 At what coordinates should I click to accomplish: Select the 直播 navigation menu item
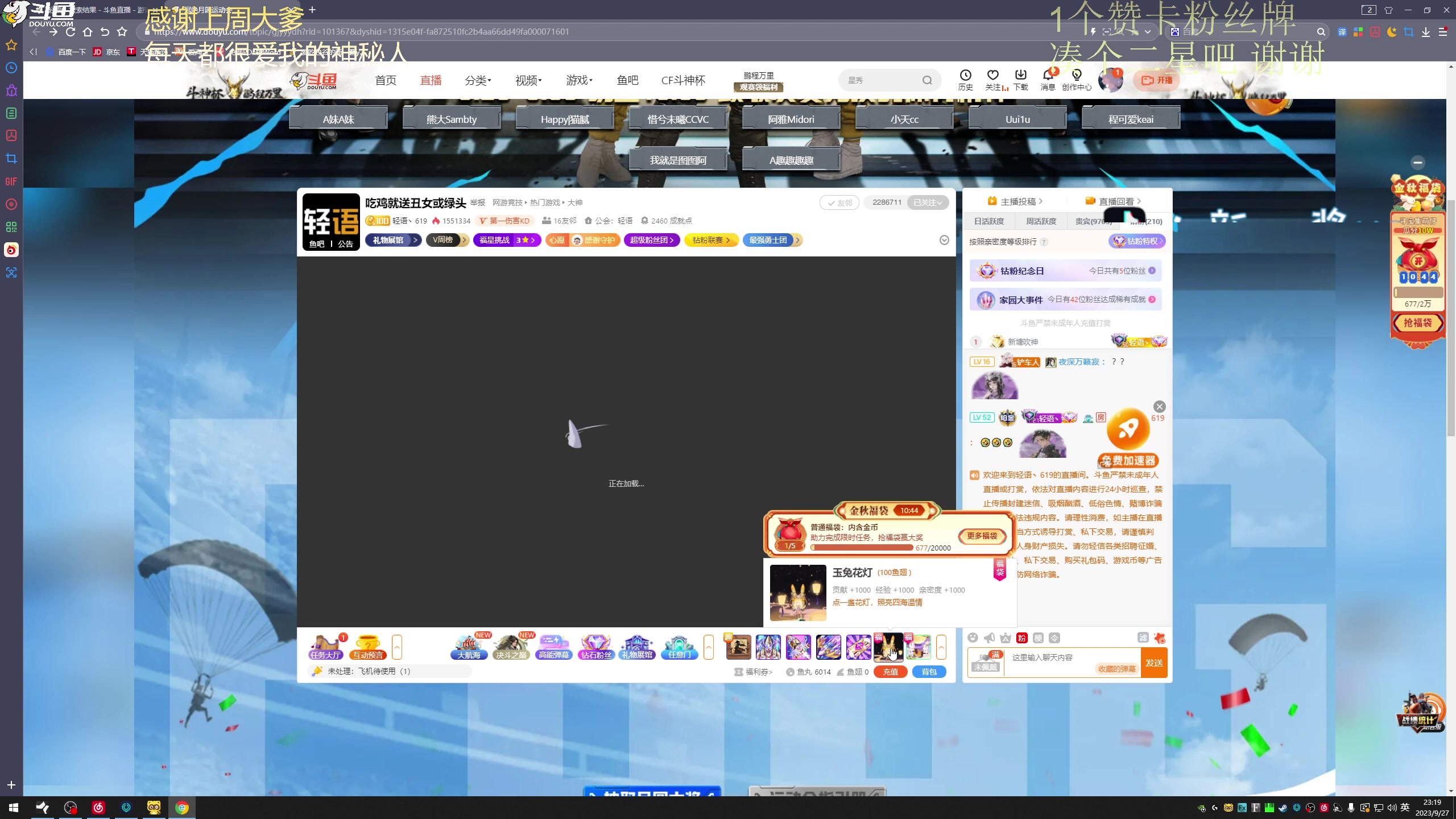pyautogui.click(x=431, y=80)
